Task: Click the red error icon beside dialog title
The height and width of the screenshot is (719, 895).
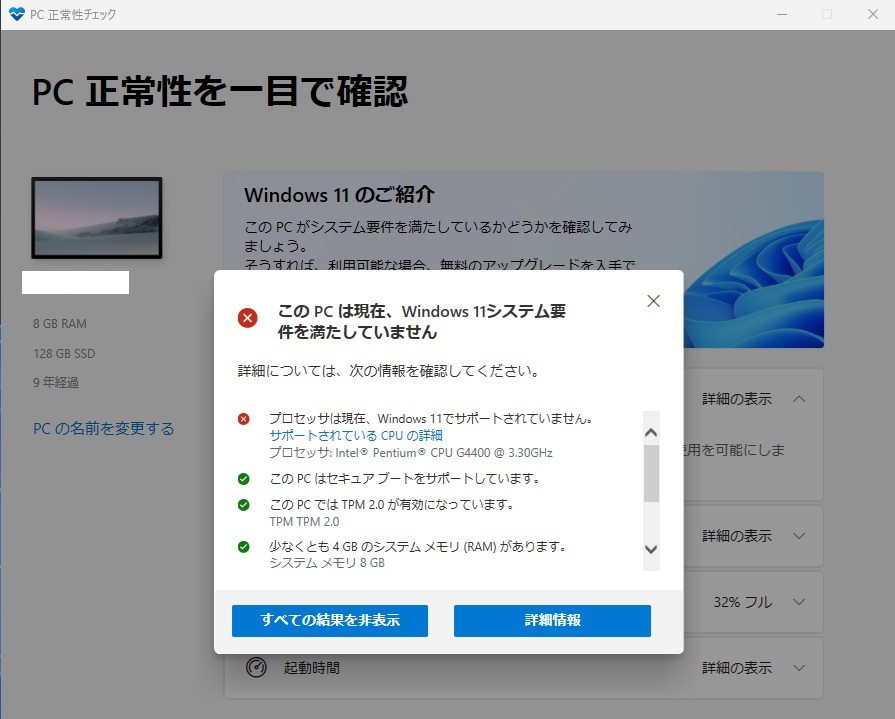Action: click(248, 318)
